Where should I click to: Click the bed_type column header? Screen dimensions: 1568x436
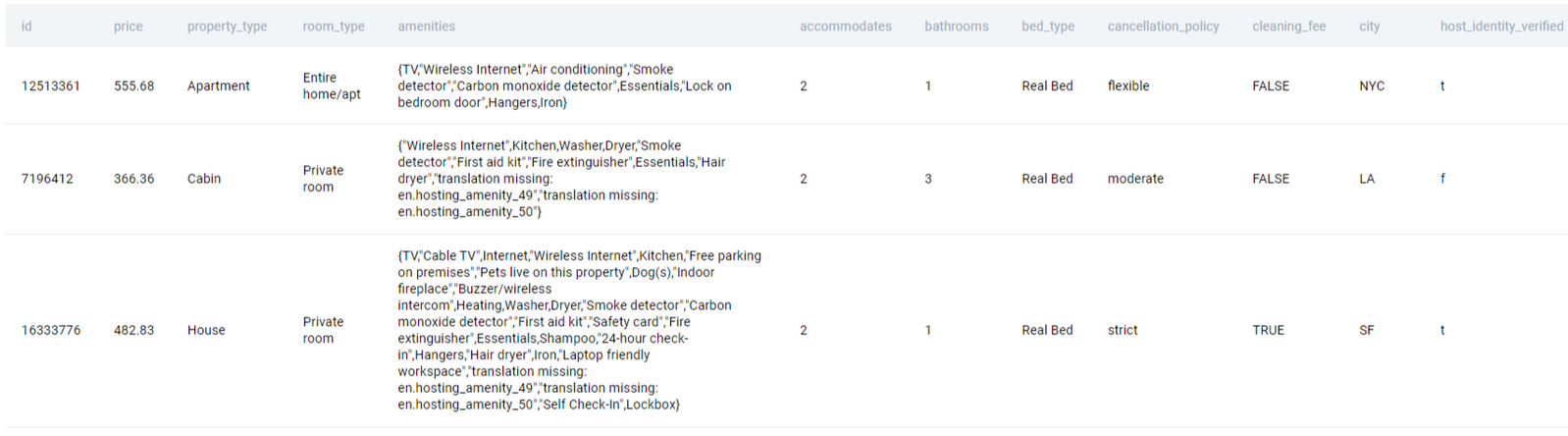1047,27
